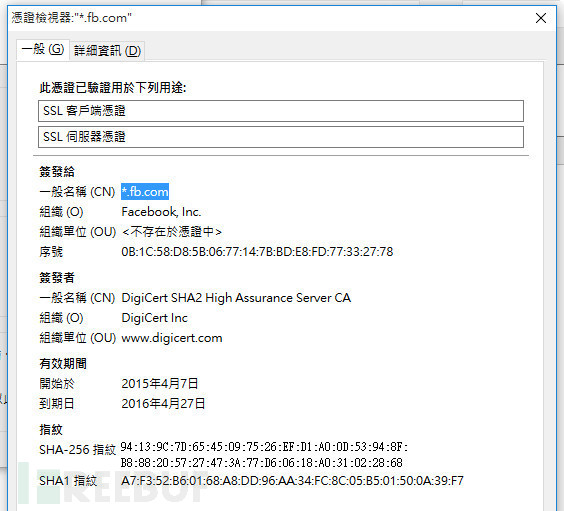Click the 指紋 section heading
This screenshot has height=511, width=564.
coord(51,429)
